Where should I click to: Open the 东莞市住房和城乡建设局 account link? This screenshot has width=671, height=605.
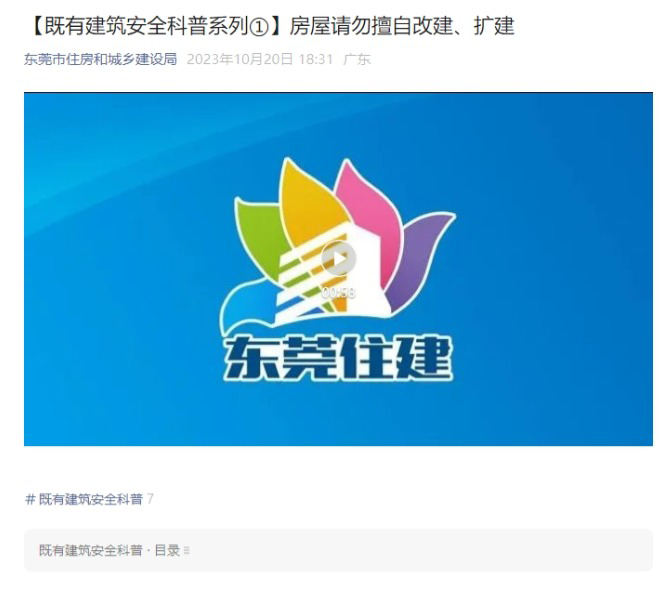coord(101,59)
